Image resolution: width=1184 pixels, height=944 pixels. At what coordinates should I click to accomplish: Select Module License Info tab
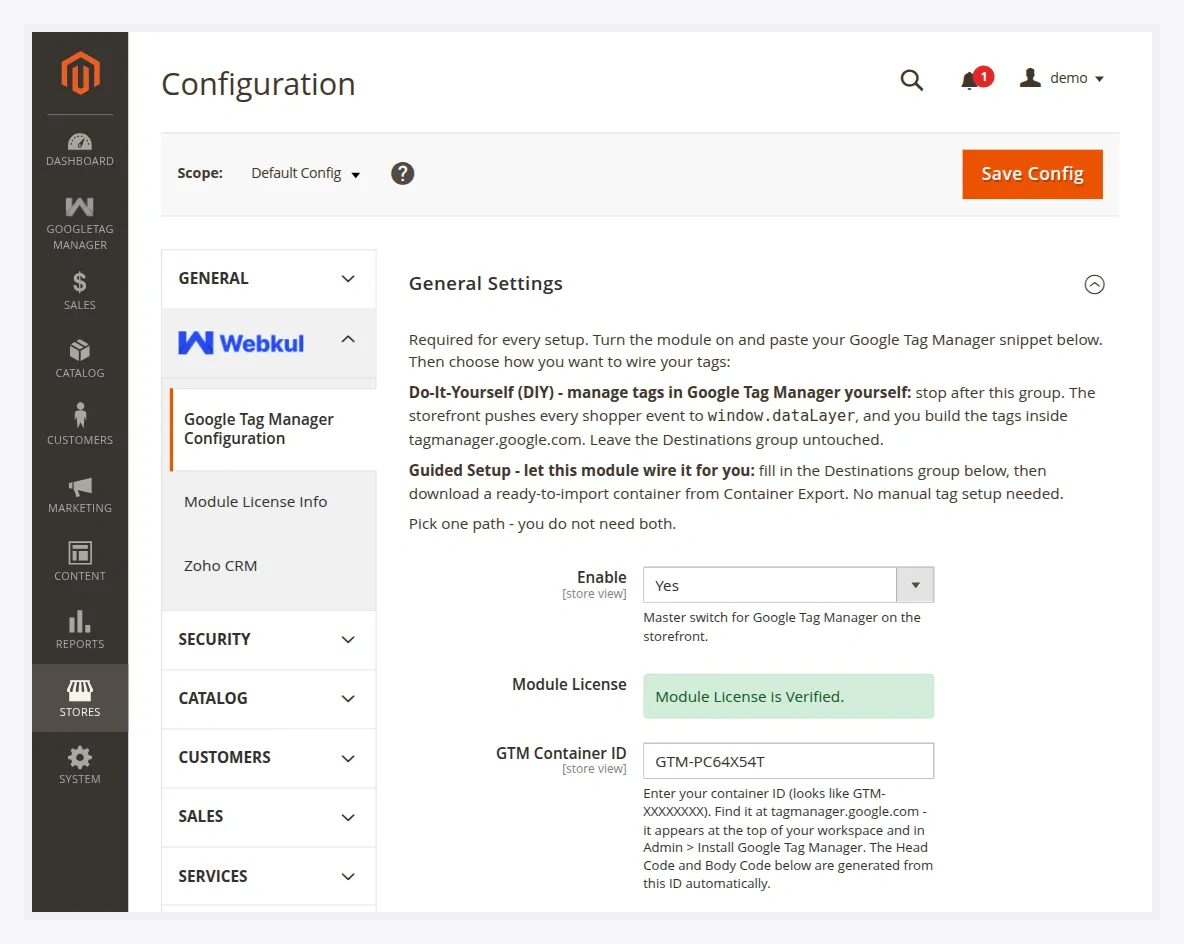256,502
